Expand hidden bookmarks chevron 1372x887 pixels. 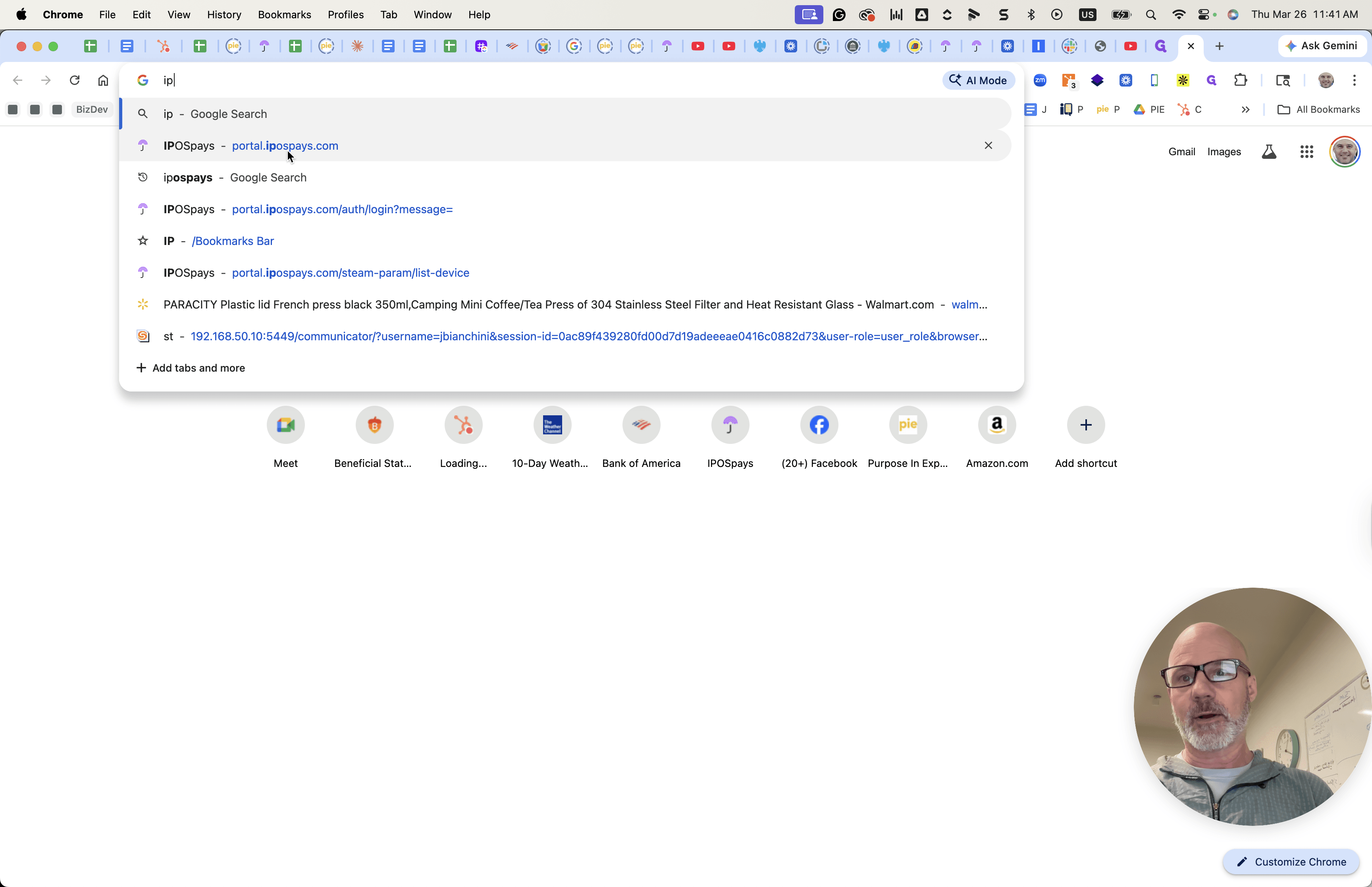click(1245, 110)
